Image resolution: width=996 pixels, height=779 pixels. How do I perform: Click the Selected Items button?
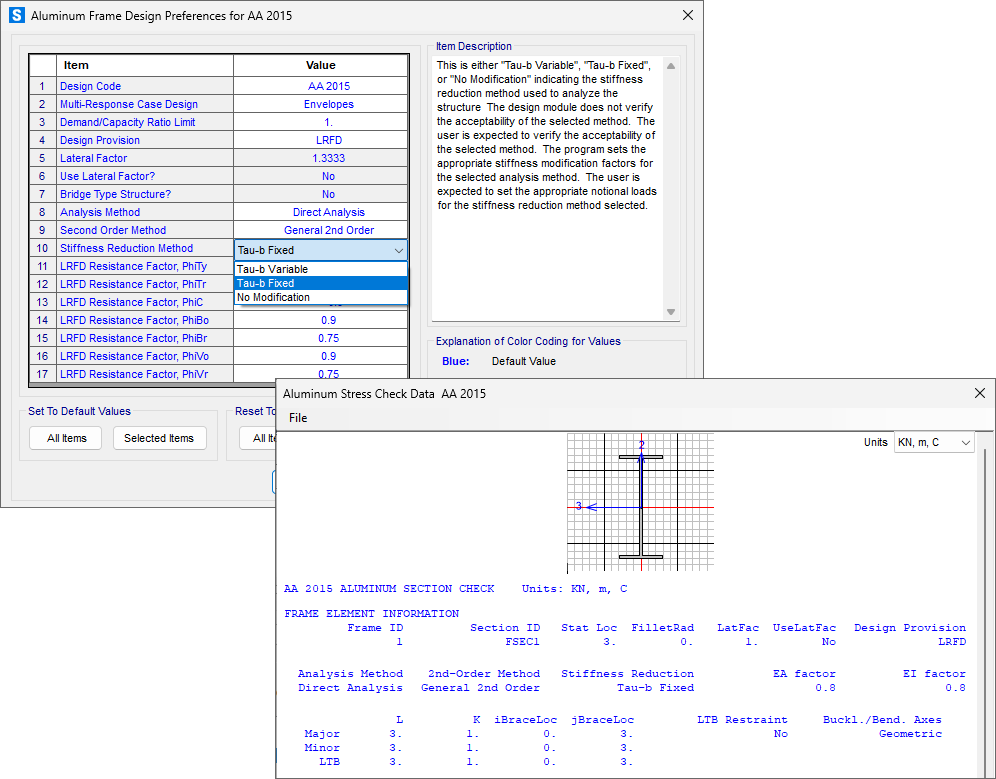pyautogui.click(x=159, y=438)
